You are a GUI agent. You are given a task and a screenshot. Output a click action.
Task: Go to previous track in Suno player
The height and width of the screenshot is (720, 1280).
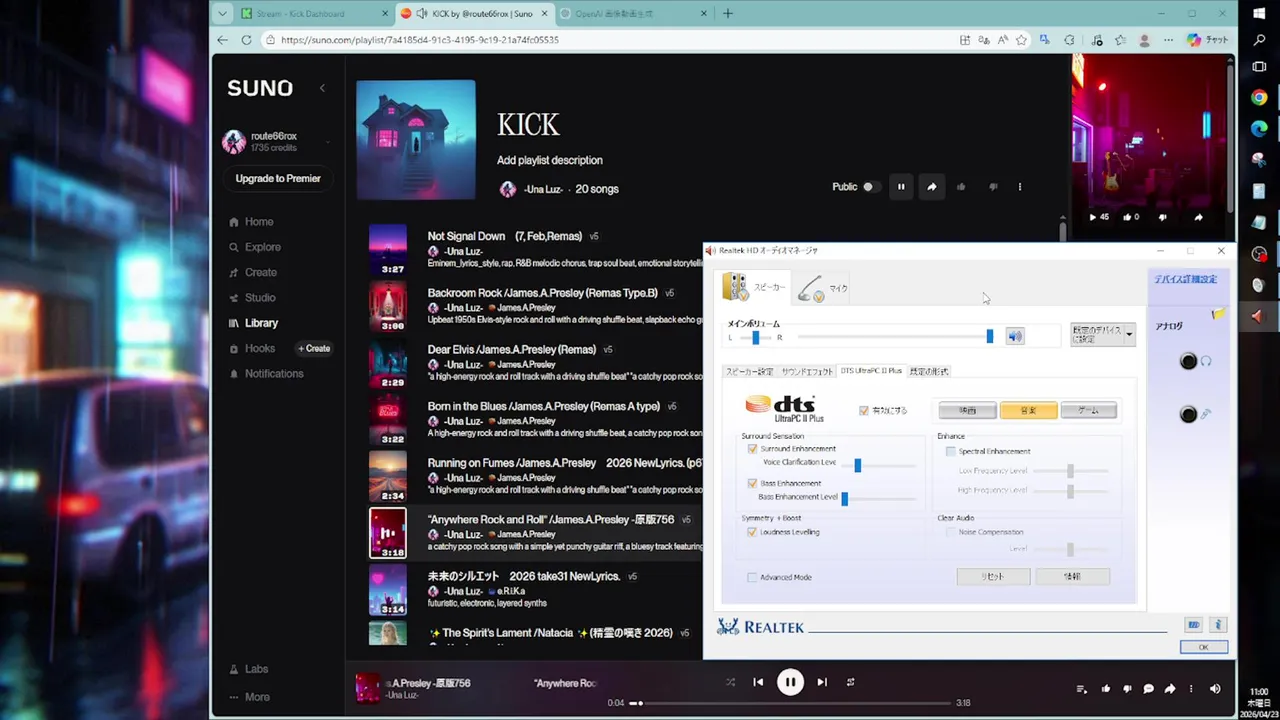(x=758, y=682)
